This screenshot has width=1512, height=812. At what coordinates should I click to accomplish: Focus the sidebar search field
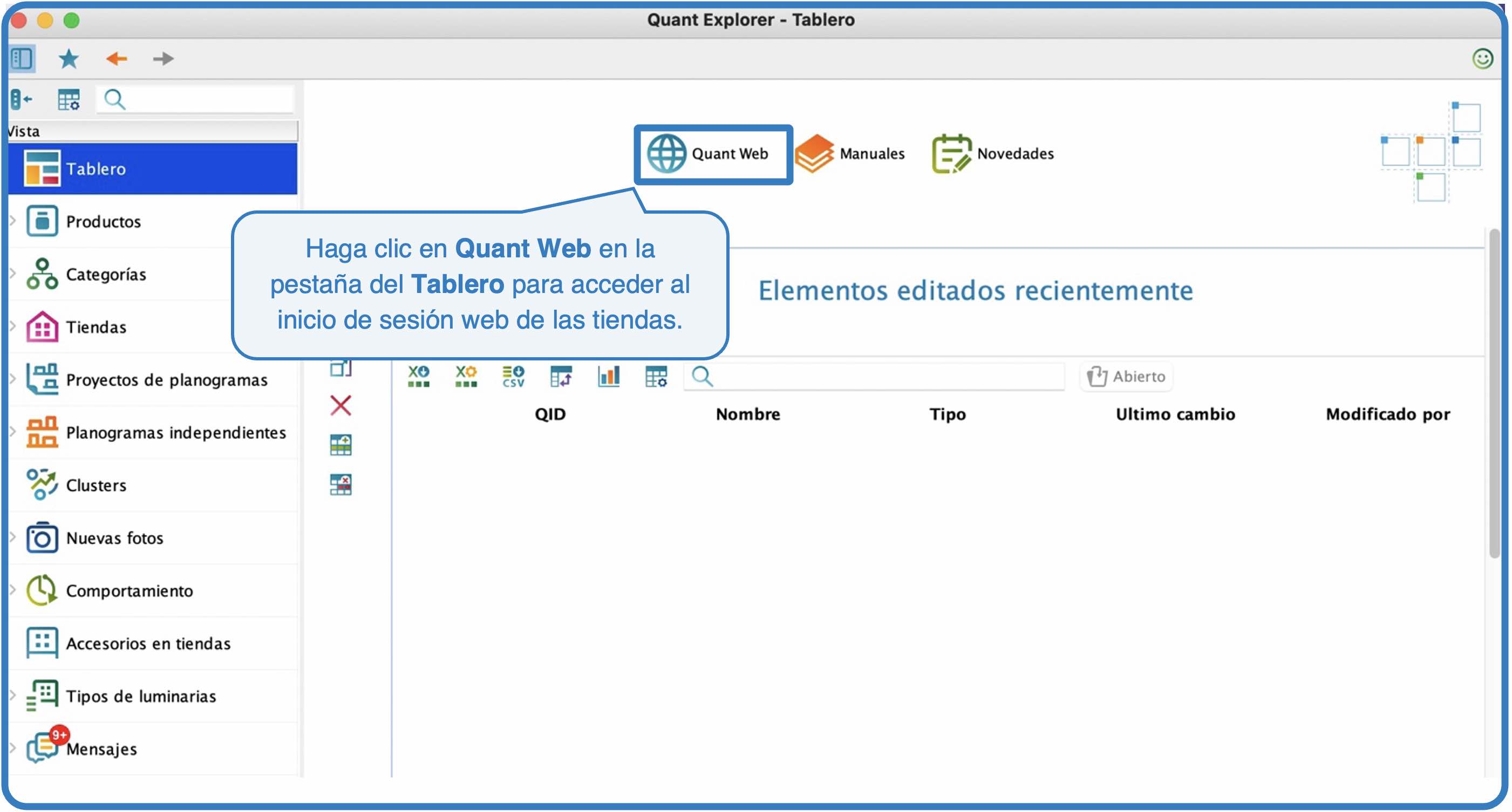[x=195, y=100]
